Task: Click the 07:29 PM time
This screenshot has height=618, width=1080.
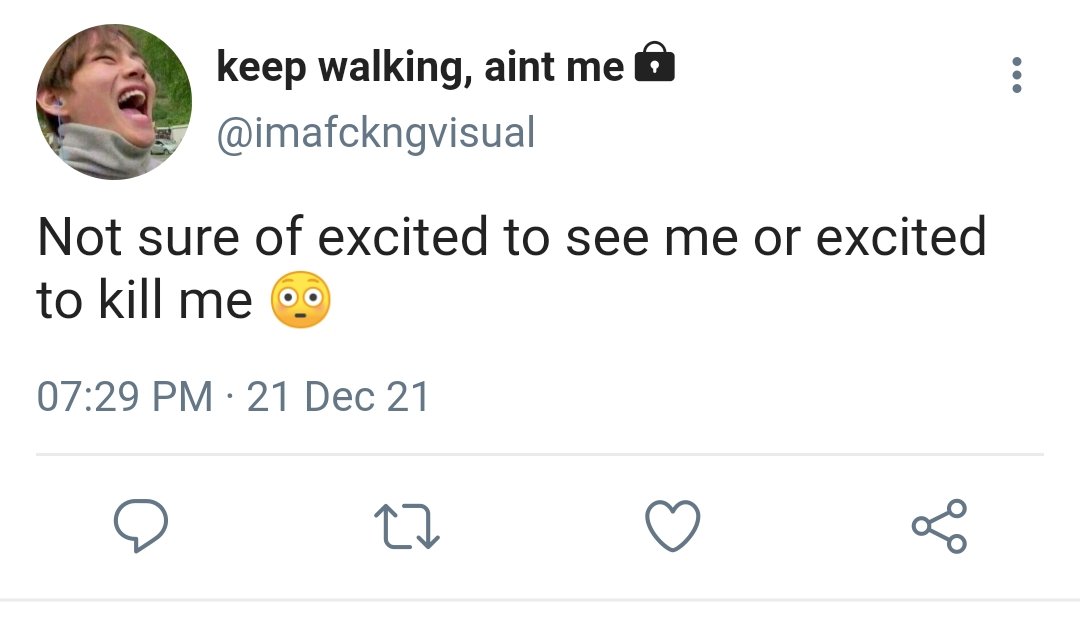Action: click(125, 397)
